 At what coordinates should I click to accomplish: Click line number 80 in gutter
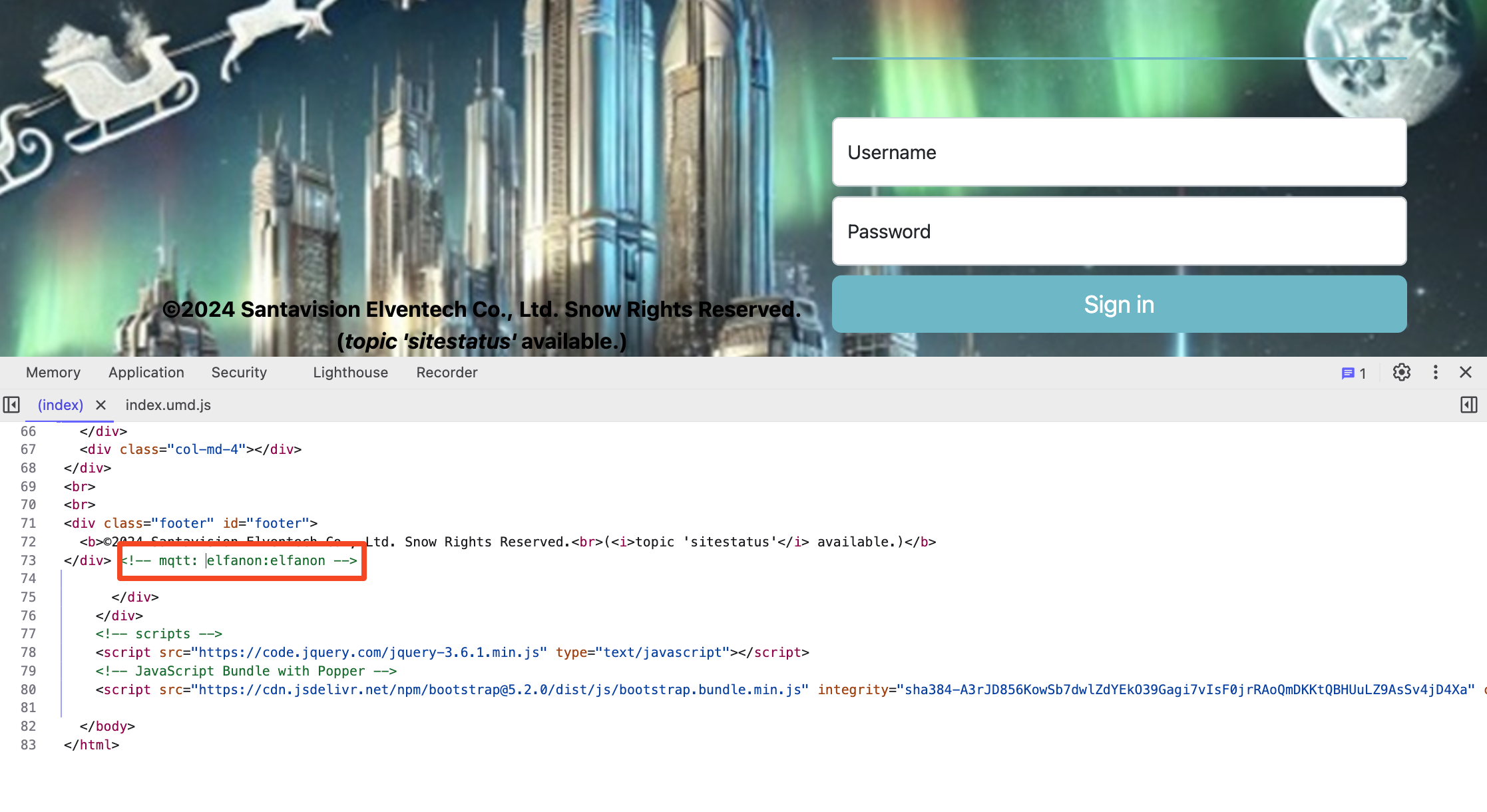pos(28,690)
